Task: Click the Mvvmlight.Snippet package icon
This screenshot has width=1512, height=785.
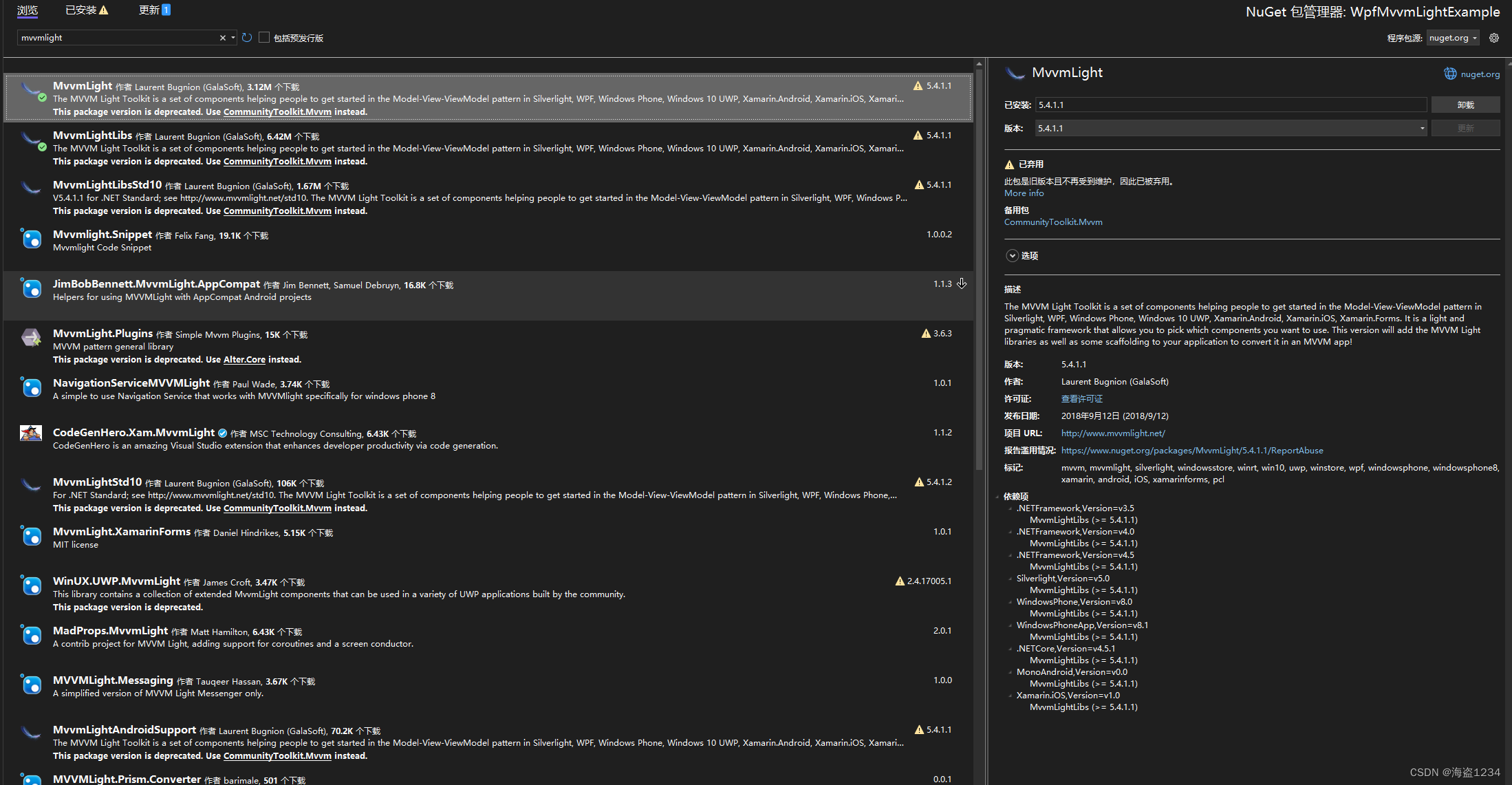Action: click(32, 238)
